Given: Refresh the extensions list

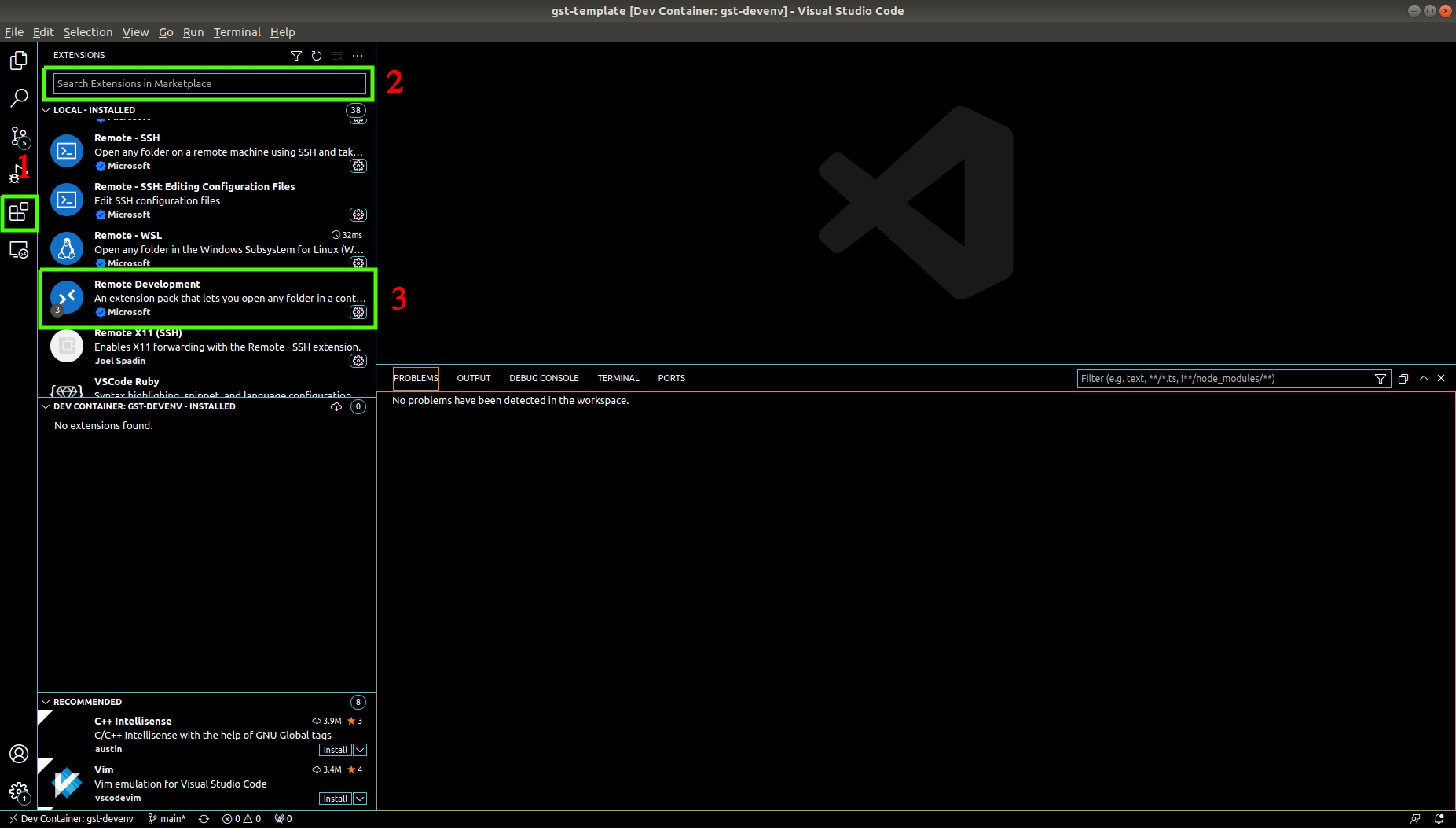Looking at the screenshot, I should (317, 56).
